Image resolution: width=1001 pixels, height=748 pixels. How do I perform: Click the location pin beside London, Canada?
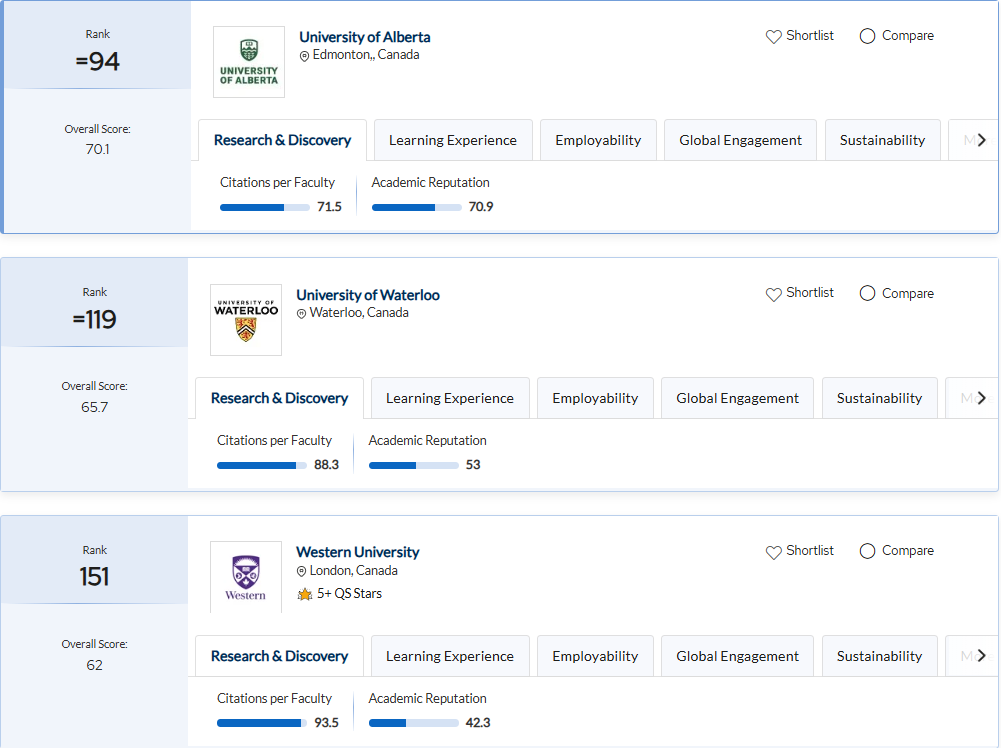301,572
